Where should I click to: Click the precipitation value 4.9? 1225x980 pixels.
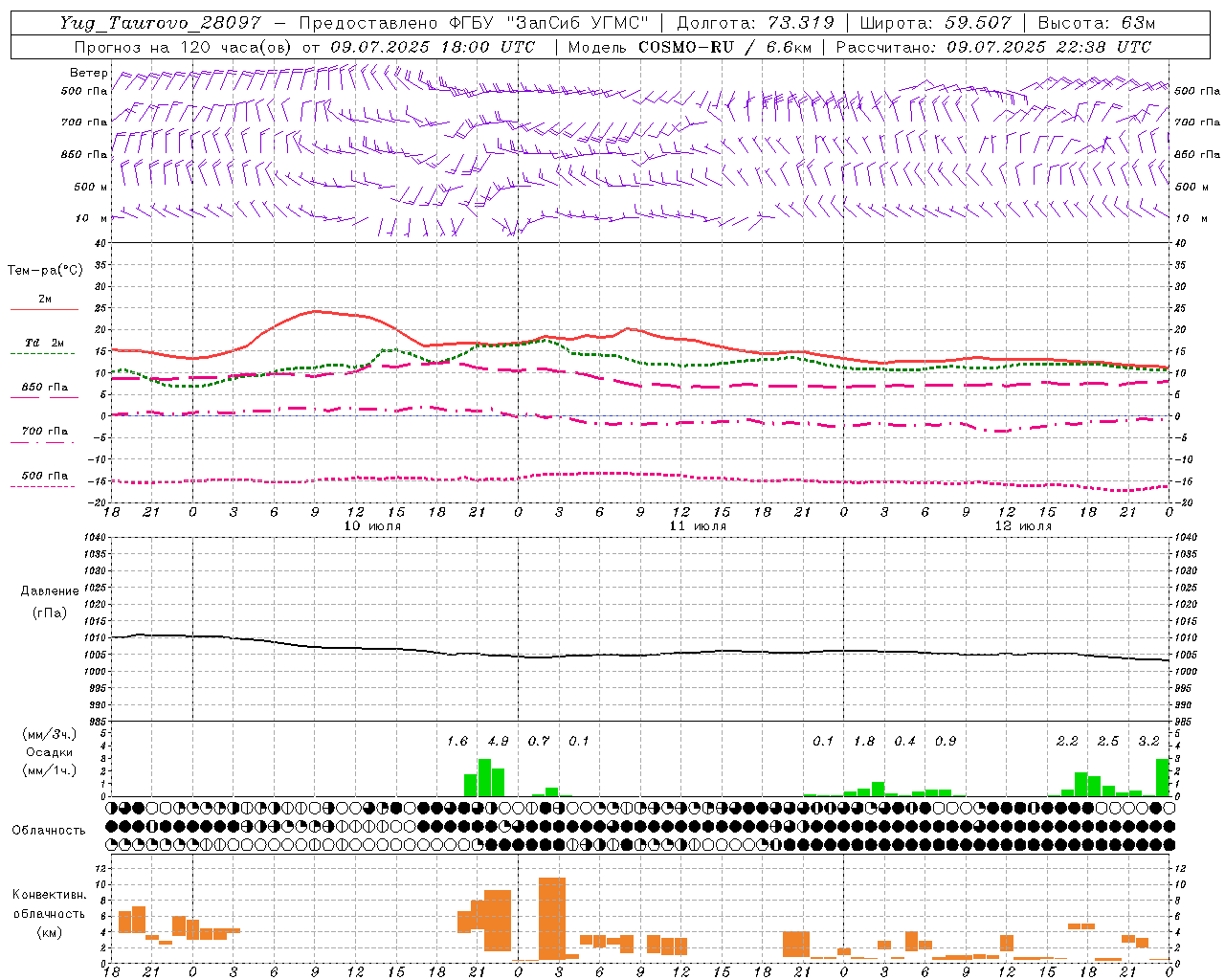[x=499, y=742]
